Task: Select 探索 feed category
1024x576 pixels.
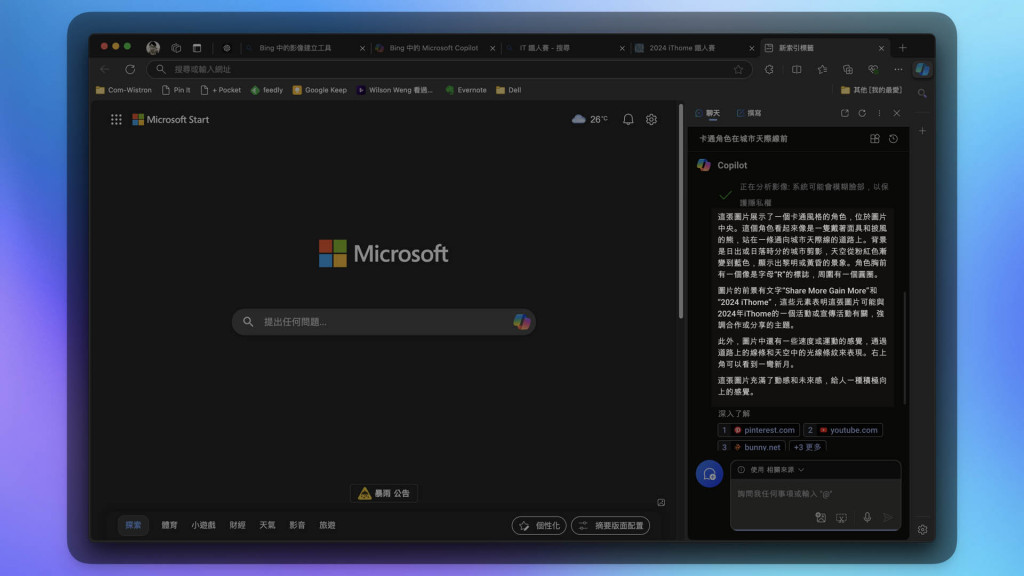Action: click(133, 525)
